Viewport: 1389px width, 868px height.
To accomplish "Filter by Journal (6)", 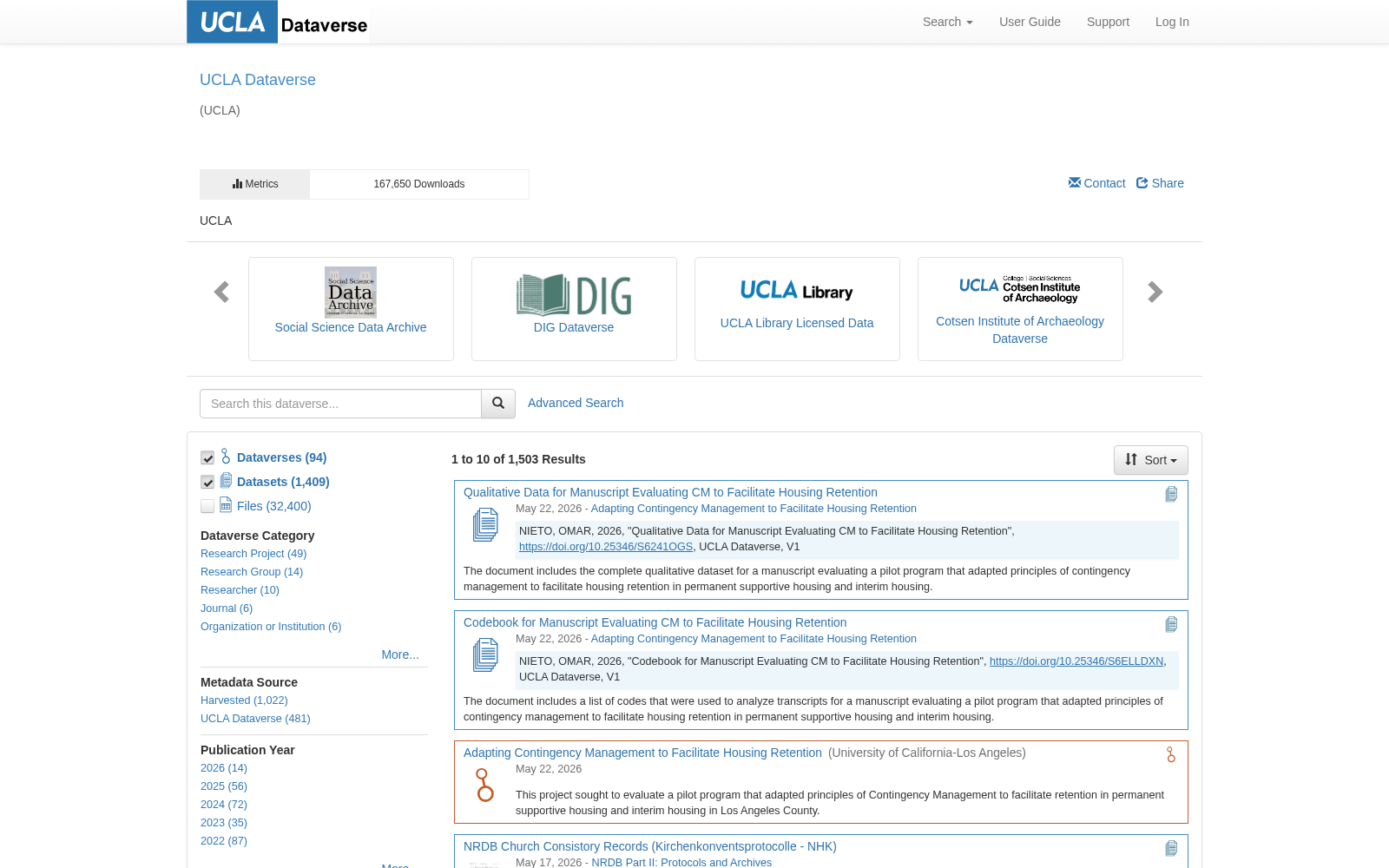I will 227,608.
